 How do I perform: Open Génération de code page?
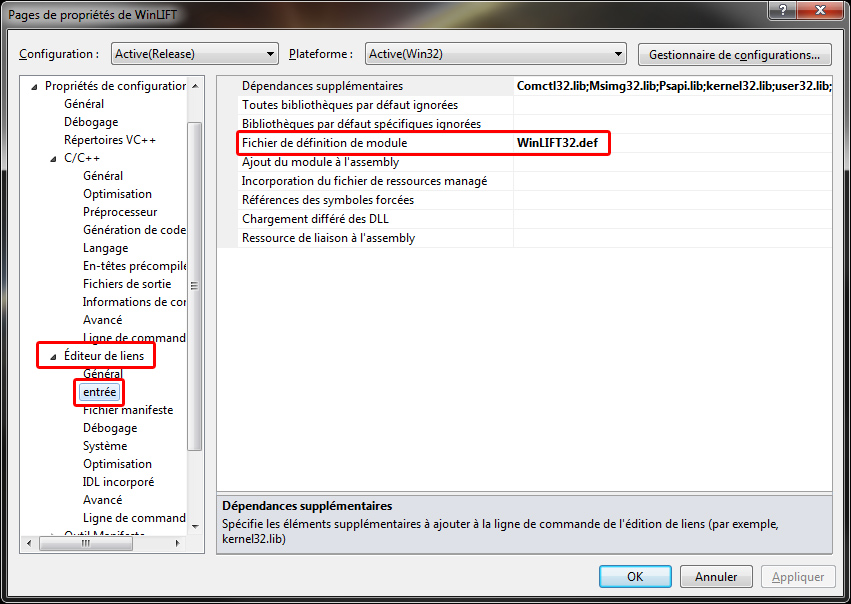134,230
